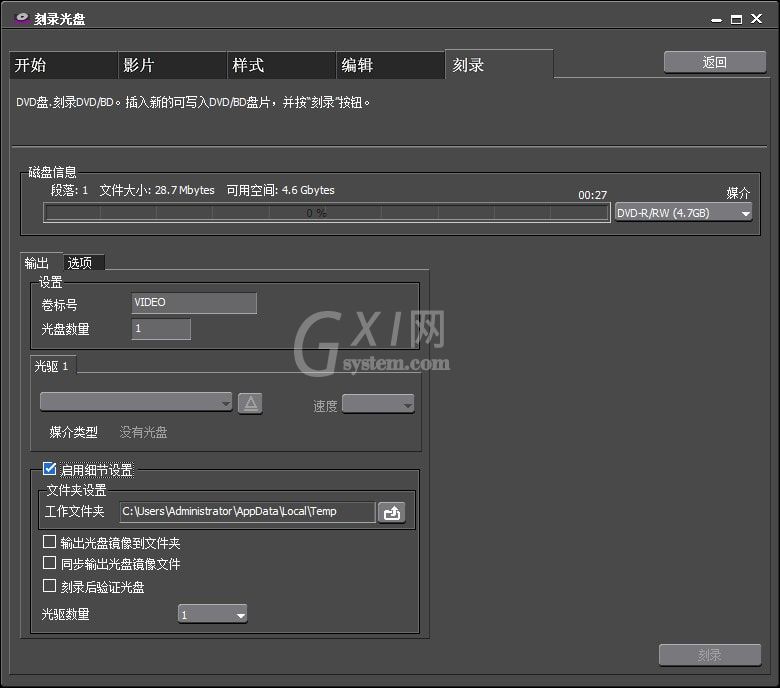
Task: Click the disk usage progress bar
Action: point(326,213)
